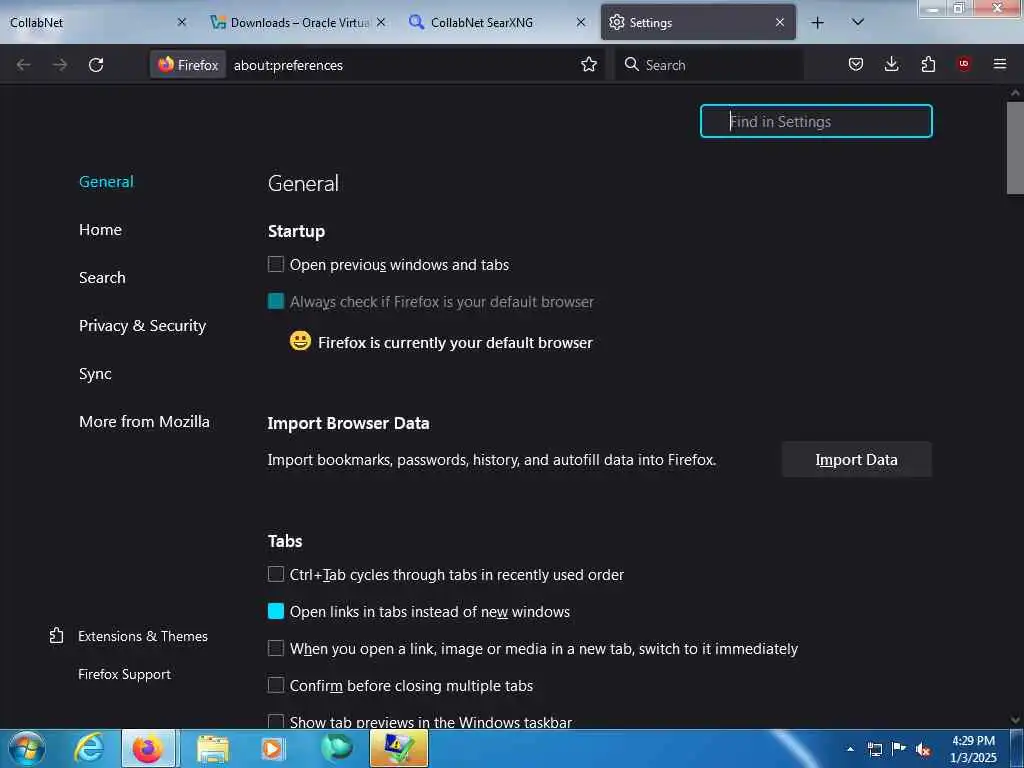Open the Sync settings category
This screenshot has width=1024, height=768.
tap(95, 374)
